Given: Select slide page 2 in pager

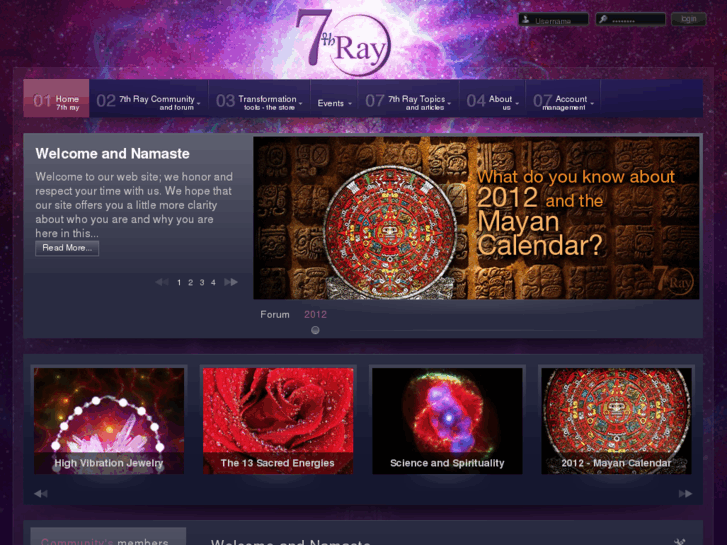Looking at the screenshot, I should click(190, 282).
